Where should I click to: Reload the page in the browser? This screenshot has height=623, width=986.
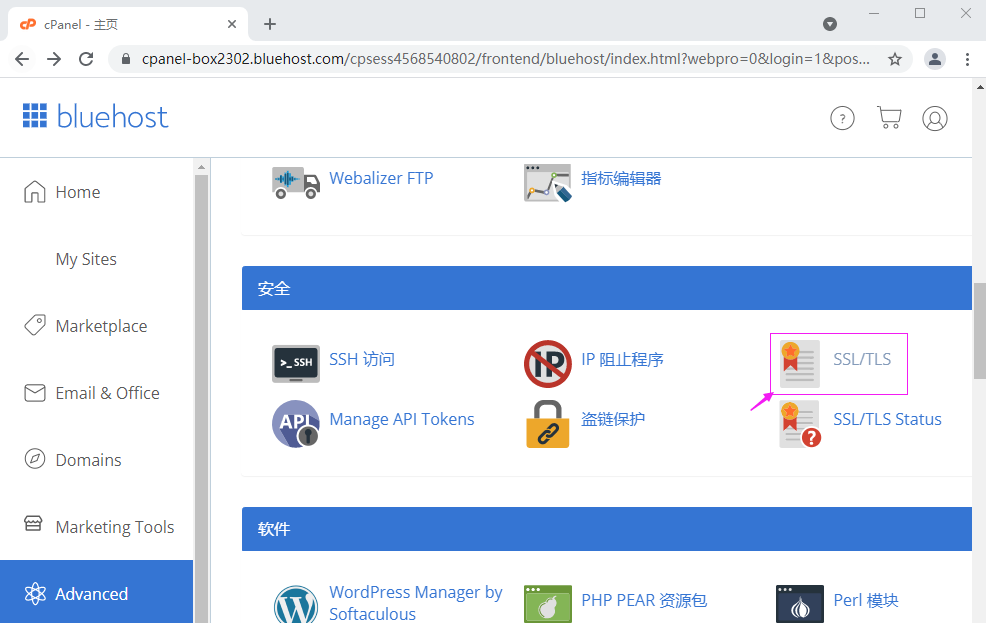click(86, 59)
